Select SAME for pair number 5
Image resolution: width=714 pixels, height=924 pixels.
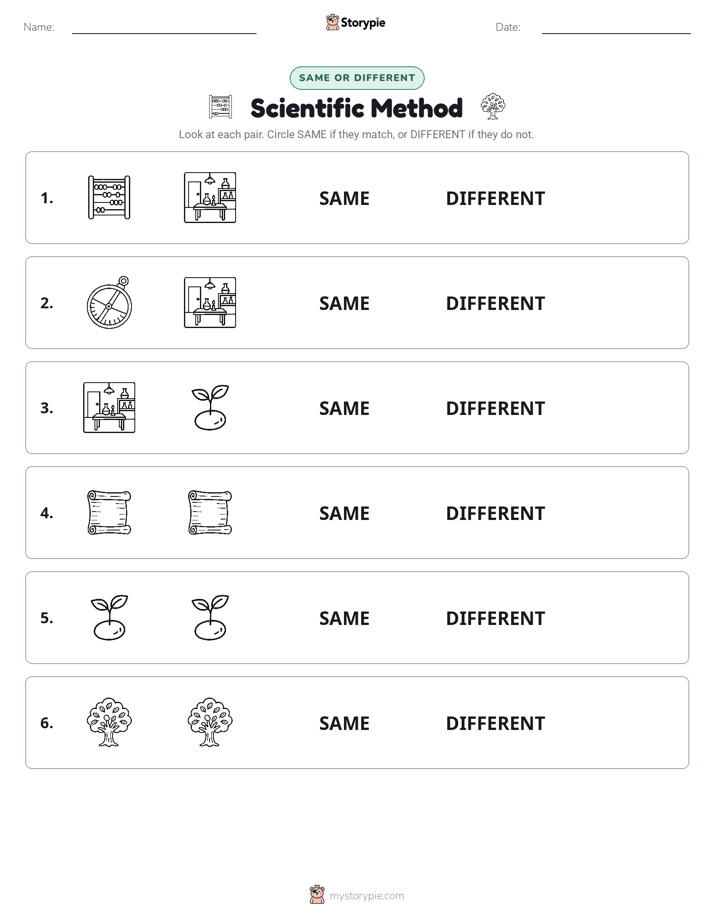pyautogui.click(x=344, y=618)
